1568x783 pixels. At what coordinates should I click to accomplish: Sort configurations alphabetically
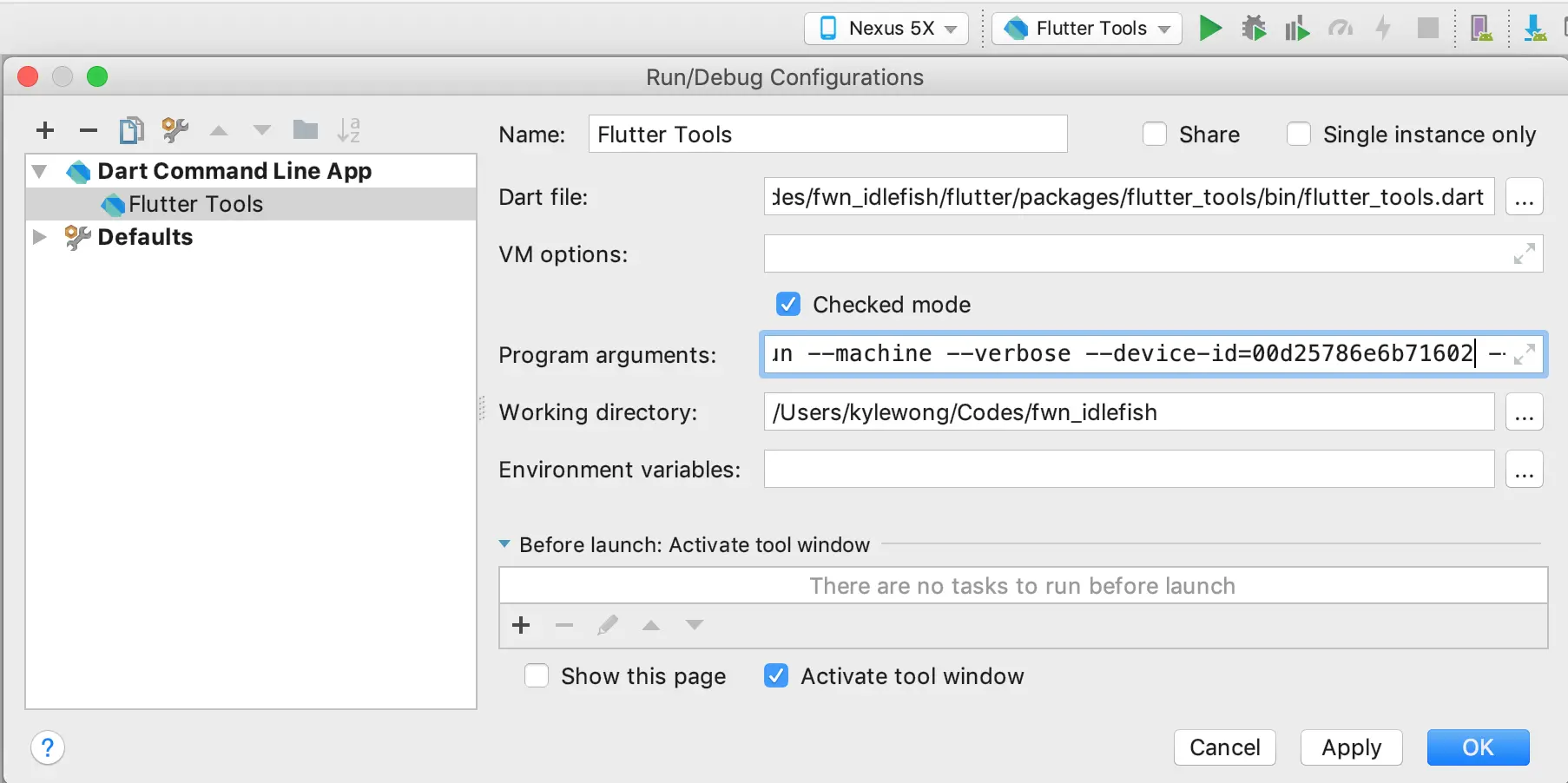click(350, 130)
